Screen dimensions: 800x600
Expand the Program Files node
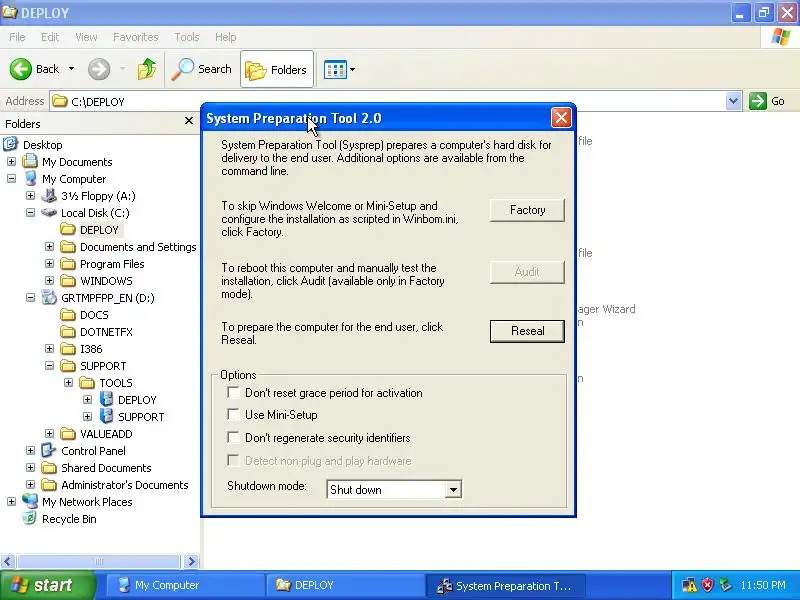(49, 264)
